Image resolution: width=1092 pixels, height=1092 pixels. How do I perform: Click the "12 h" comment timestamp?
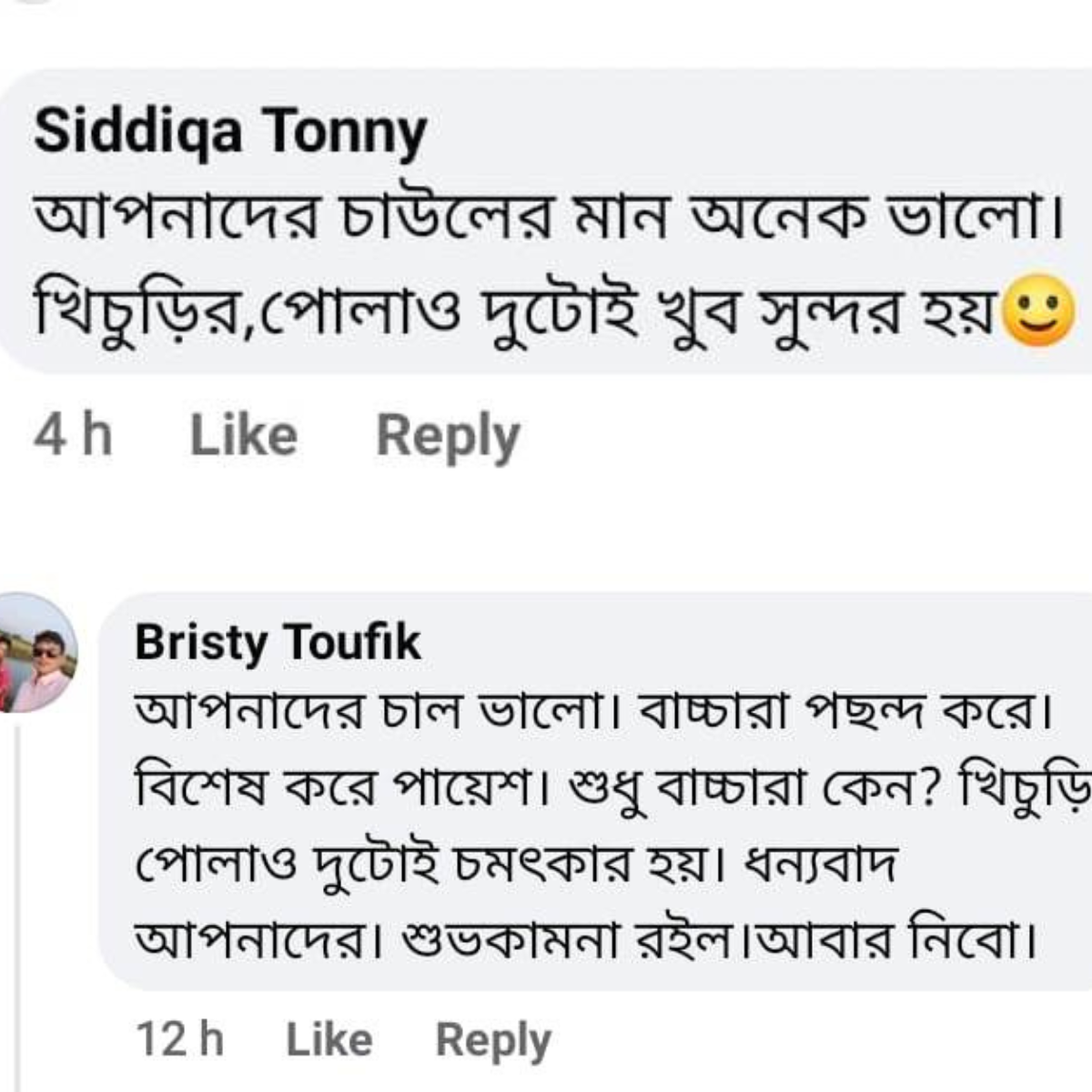point(179,1039)
